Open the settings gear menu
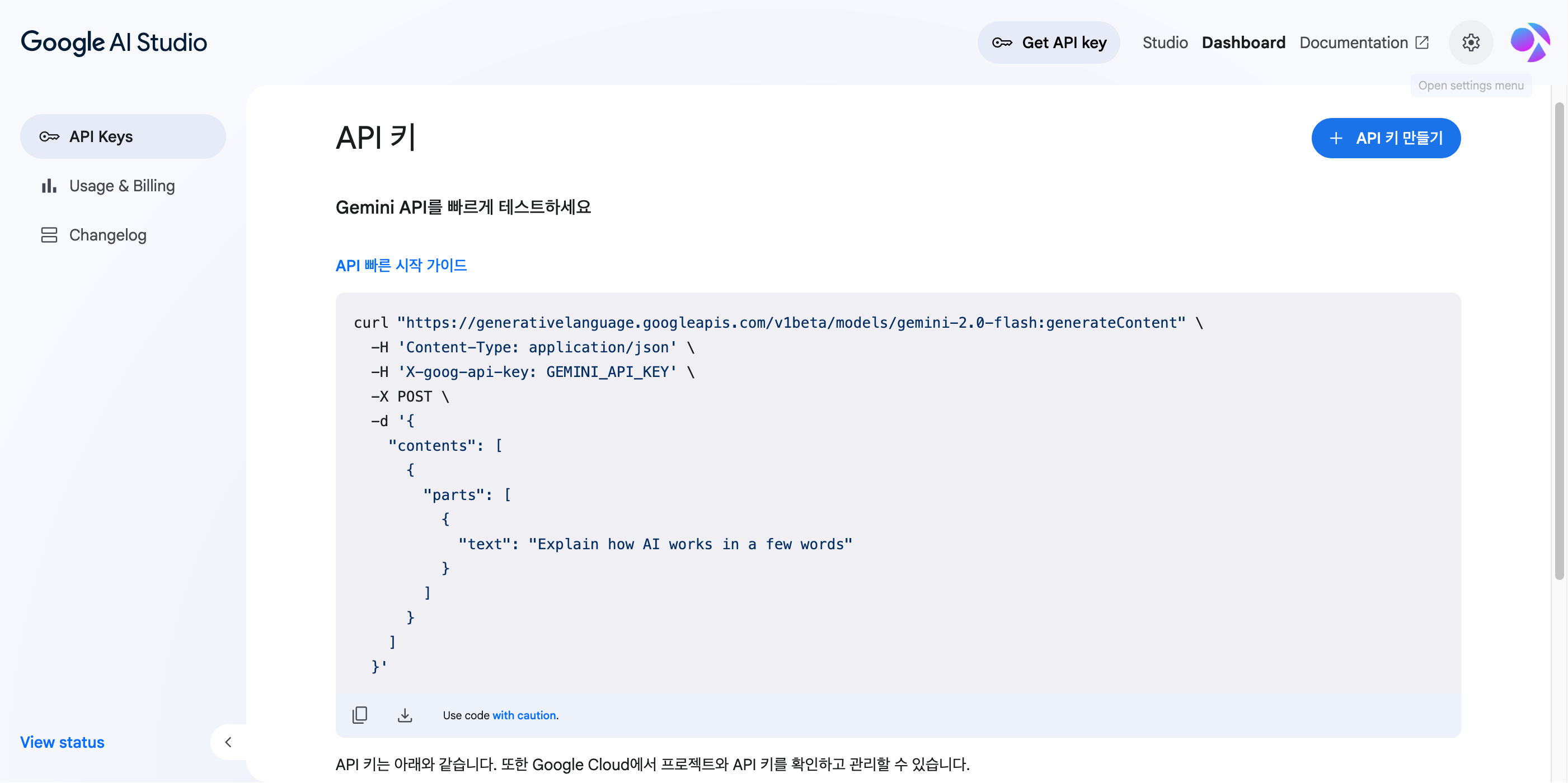The height and width of the screenshot is (783, 1568). point(1471,43)
